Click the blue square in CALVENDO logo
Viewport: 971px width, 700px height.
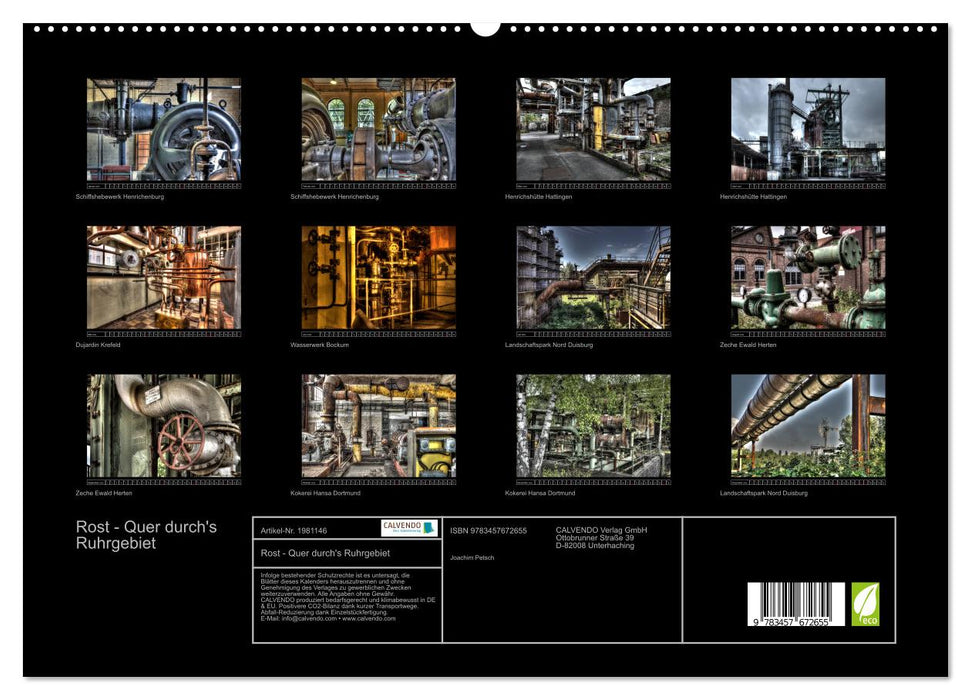(430, 527)
